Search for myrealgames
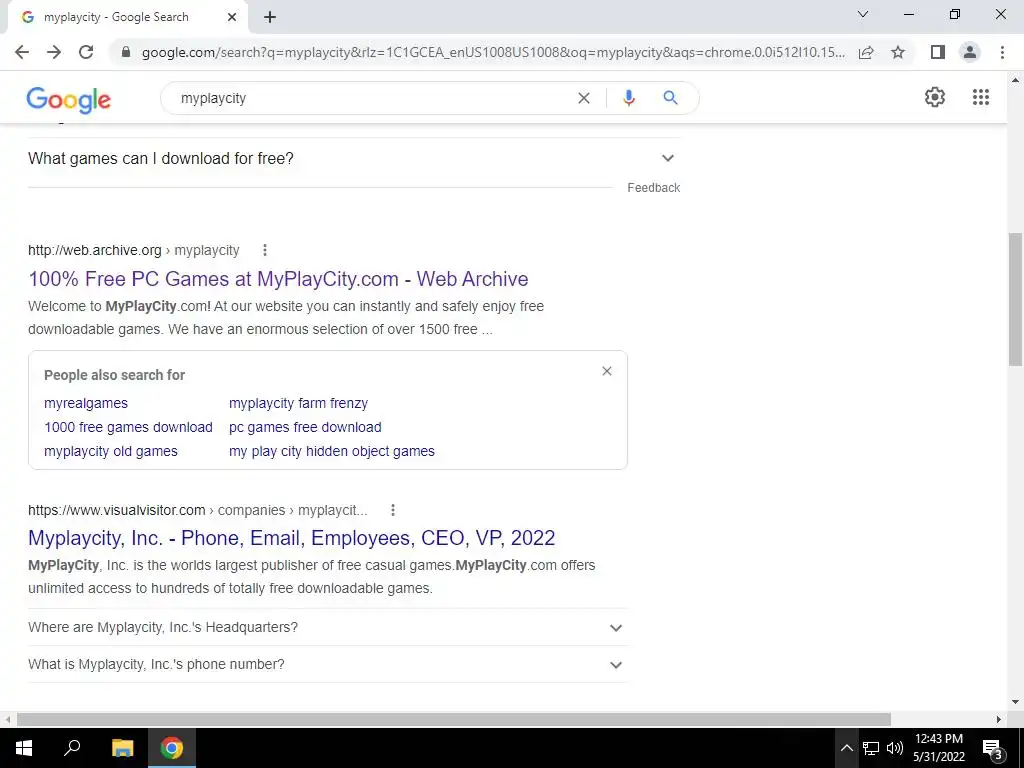Screen dimensions: 1024x768 pyautogui.click(x=86, y=403)
